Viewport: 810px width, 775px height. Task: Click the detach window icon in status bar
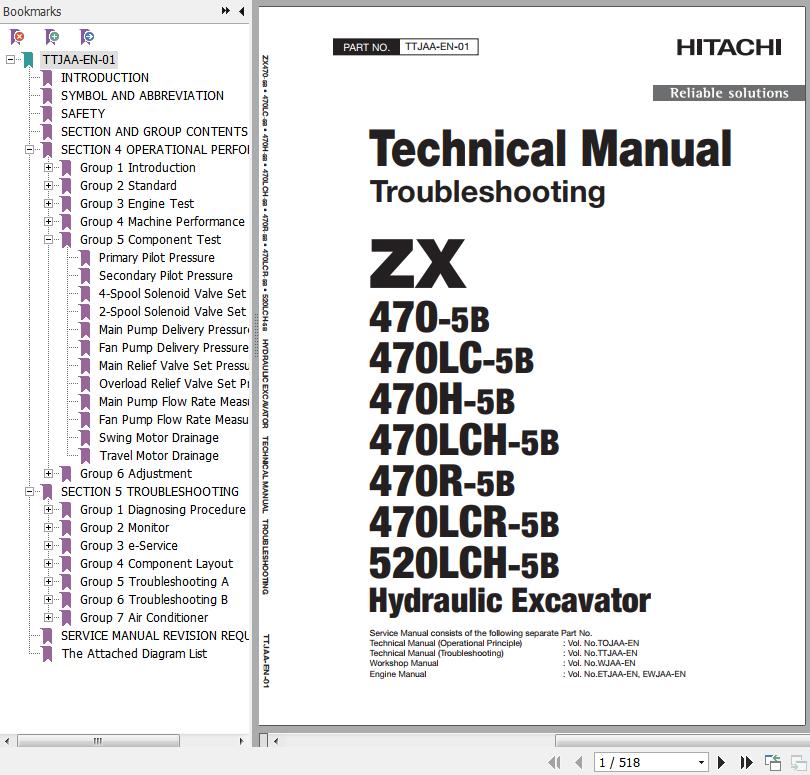point(799,762)
